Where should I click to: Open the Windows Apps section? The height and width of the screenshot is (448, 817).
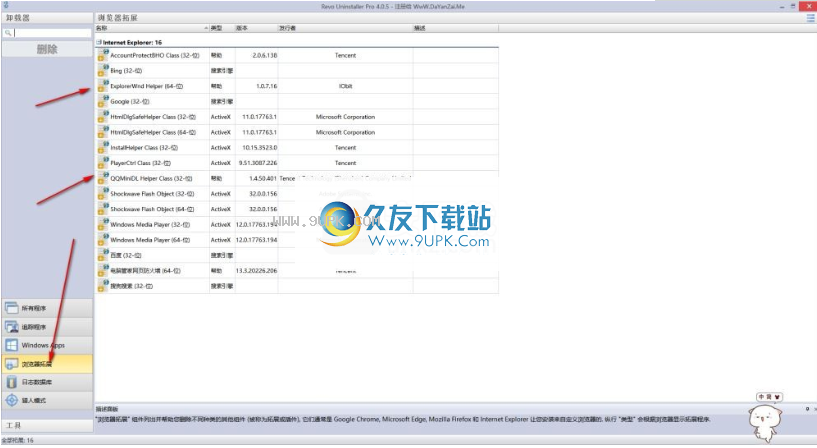47,345
